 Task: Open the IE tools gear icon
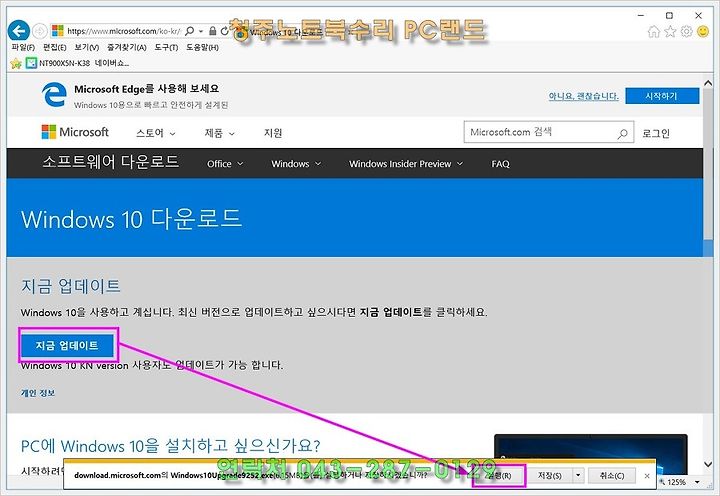click(x=686, y=31)
